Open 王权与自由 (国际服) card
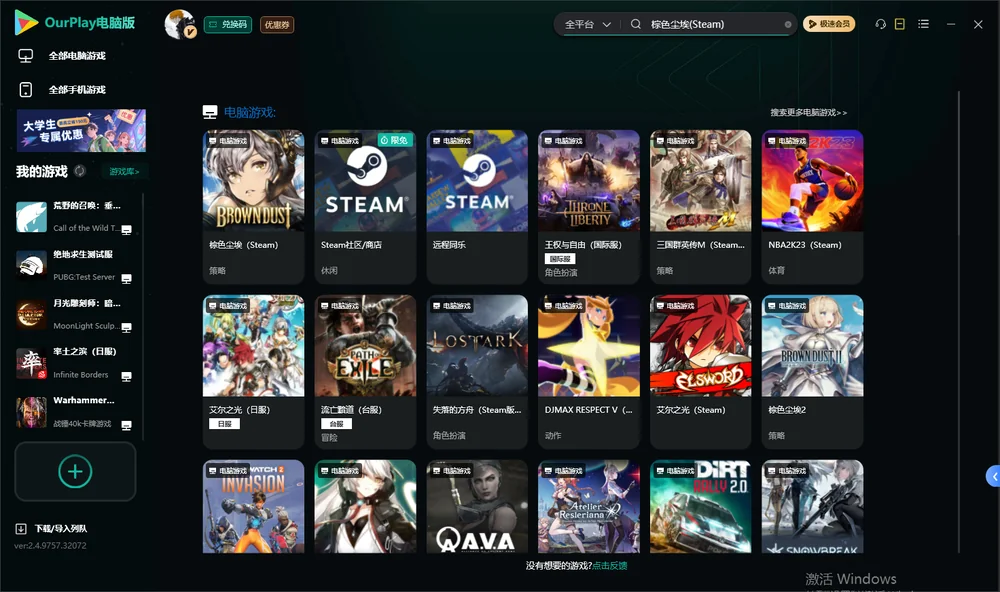Screen dimensions: 1000x592 click(x=589, y=207)
